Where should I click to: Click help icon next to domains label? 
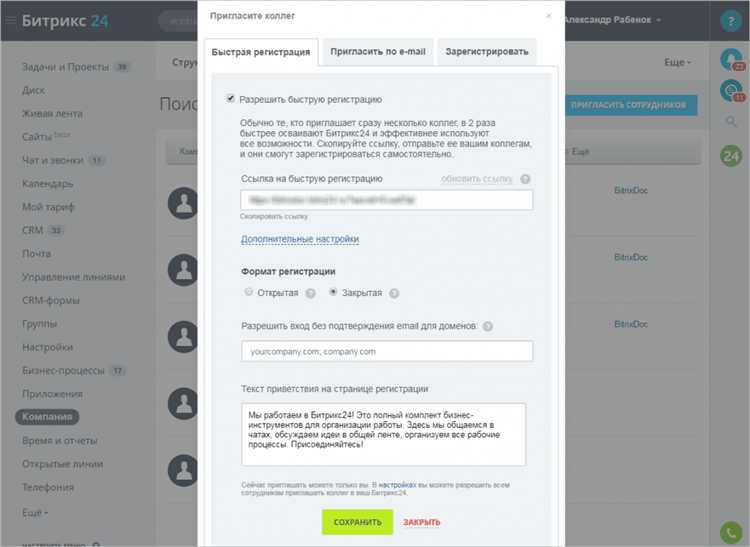click(487, 327)
